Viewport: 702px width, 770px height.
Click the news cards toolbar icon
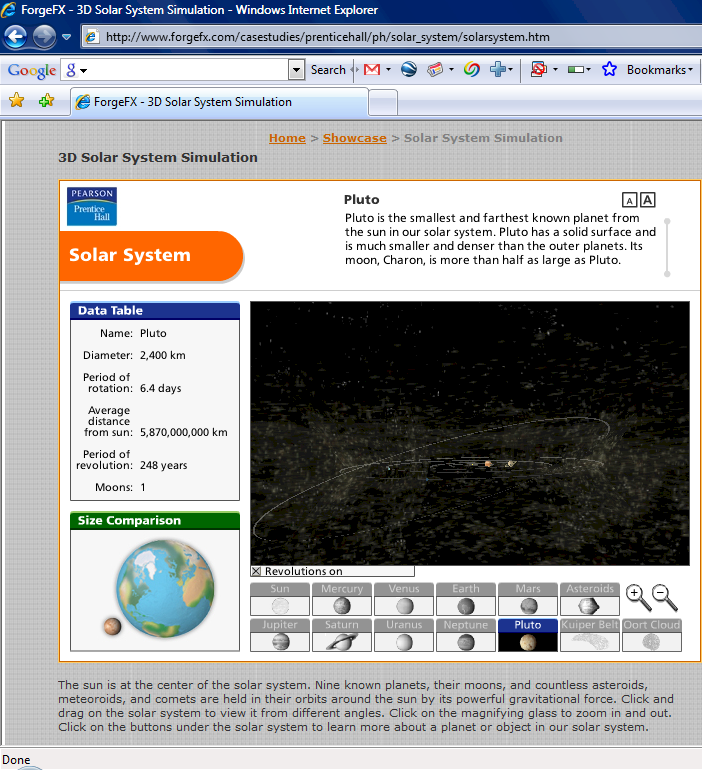[x=435, y=70]
